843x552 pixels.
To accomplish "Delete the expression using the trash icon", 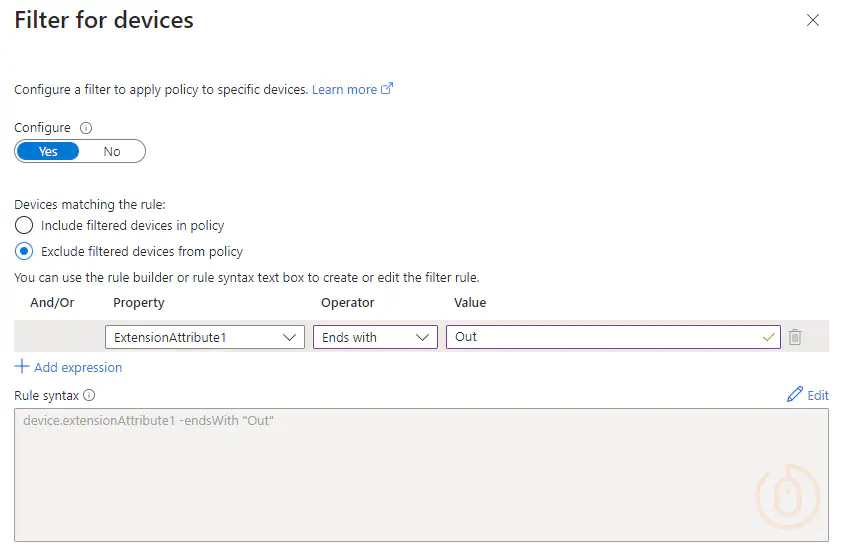I will (795, 337).
